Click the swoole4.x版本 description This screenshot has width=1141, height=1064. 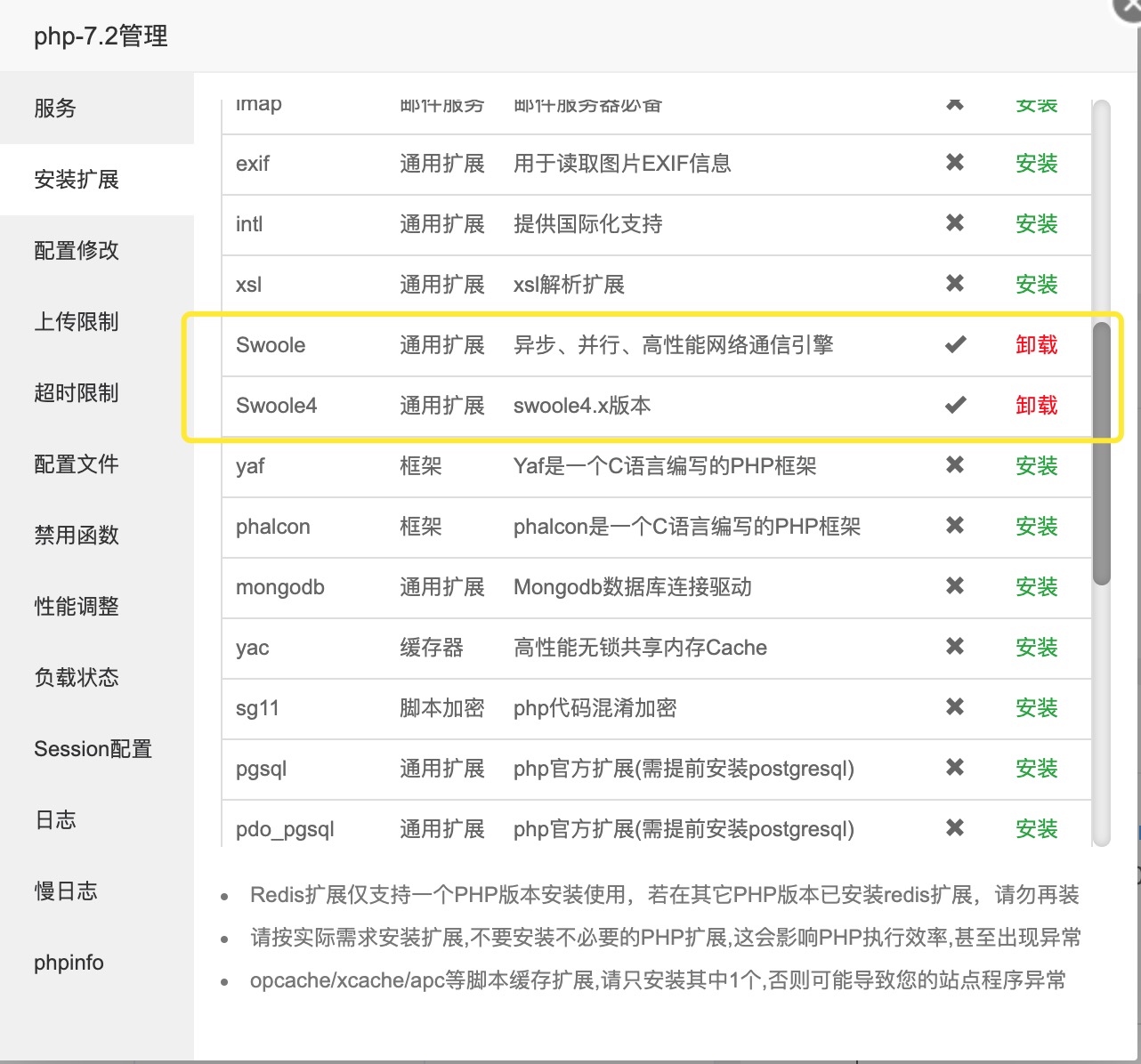582,406
